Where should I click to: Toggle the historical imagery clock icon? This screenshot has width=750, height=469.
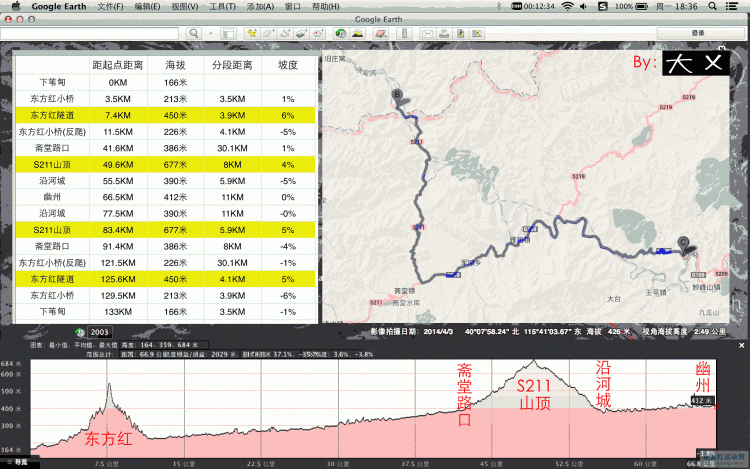pos(340,33)
